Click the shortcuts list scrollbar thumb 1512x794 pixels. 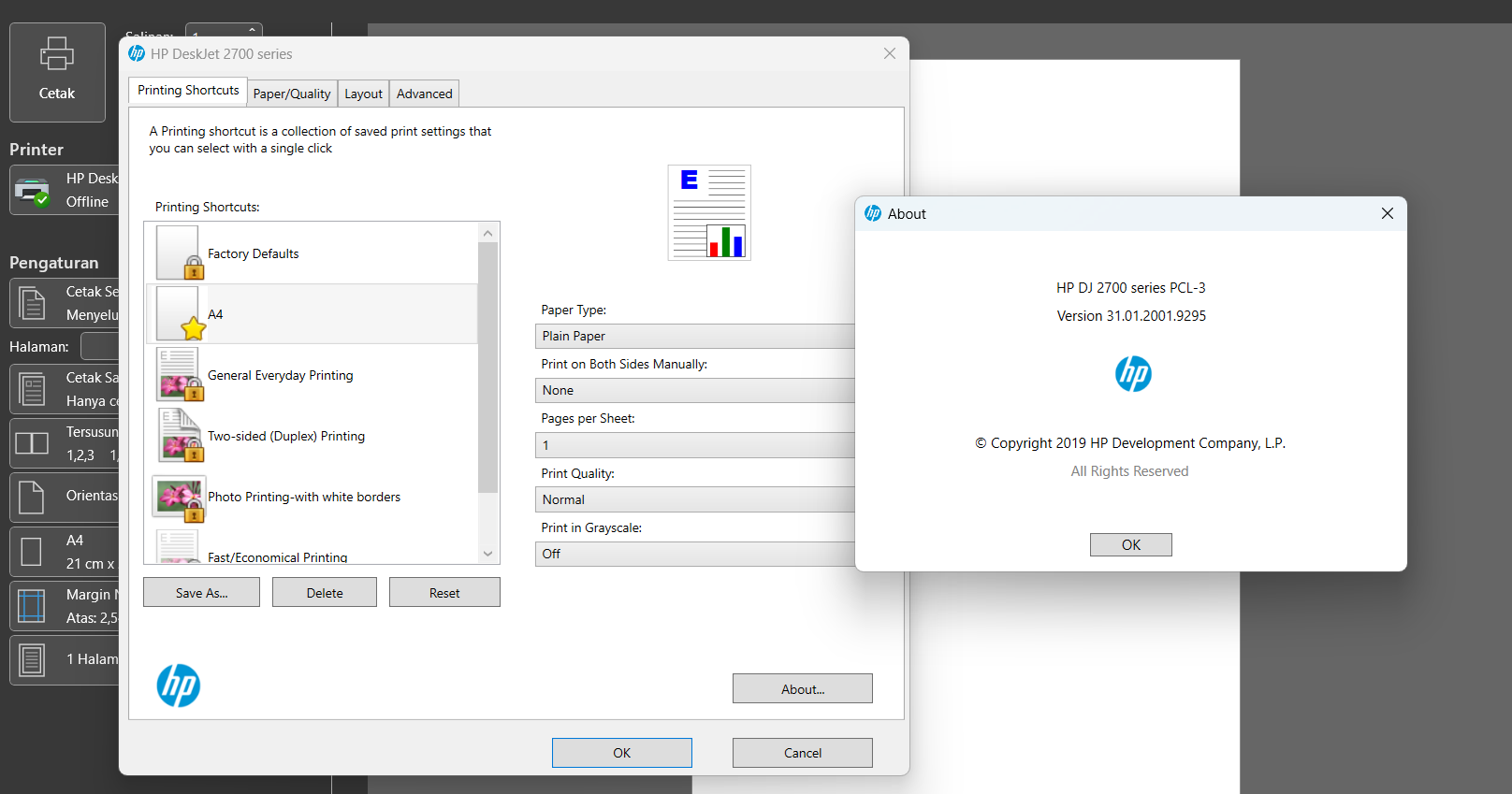[x=487, y=368]
